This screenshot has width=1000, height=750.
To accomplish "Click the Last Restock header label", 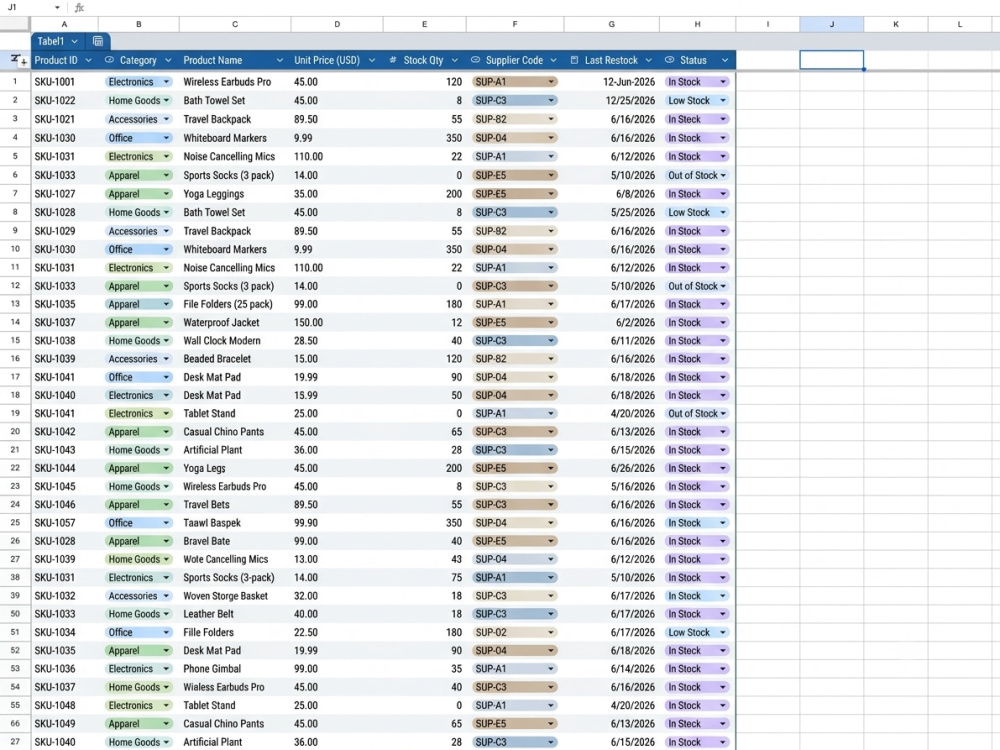I will click(611, 60).
